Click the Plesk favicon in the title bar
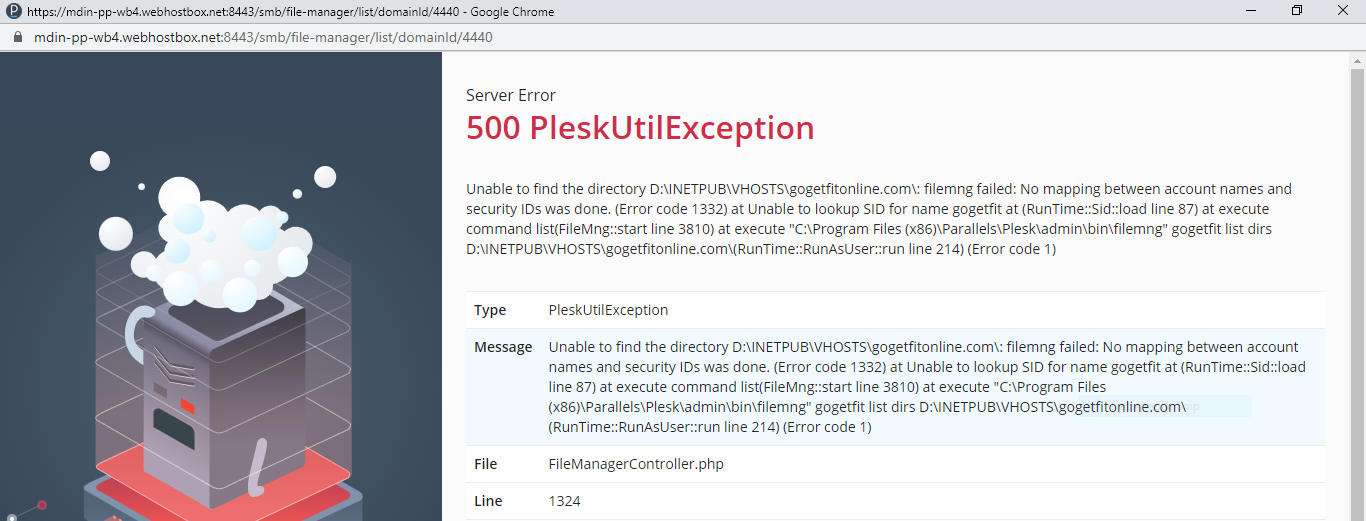Image resolution: width=1366 pixels, height=521 pixels. [x=12, y=12]
